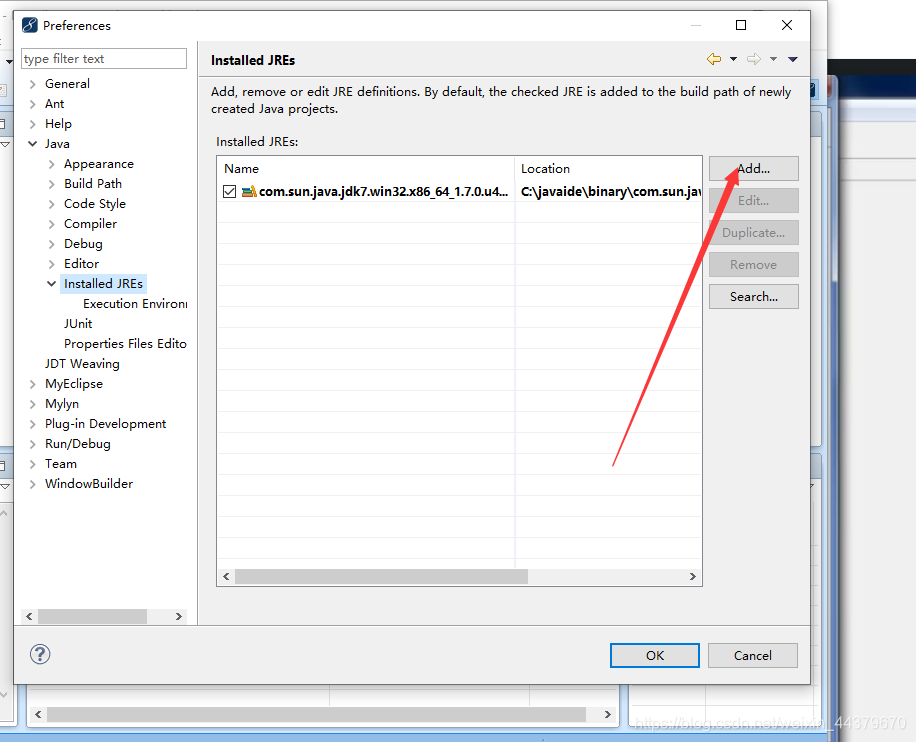The width and height of the screenshot is (916, 742).
Task: Click tree panel scroll left arrow
Action: point(29,616)
